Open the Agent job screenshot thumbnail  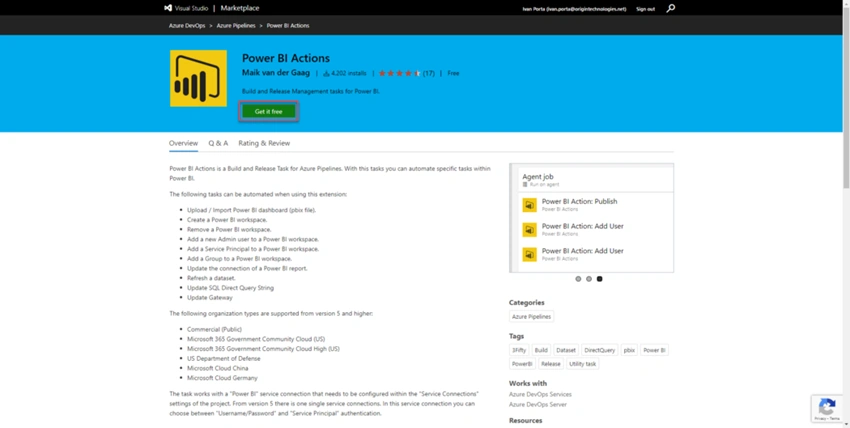(591, 218)
